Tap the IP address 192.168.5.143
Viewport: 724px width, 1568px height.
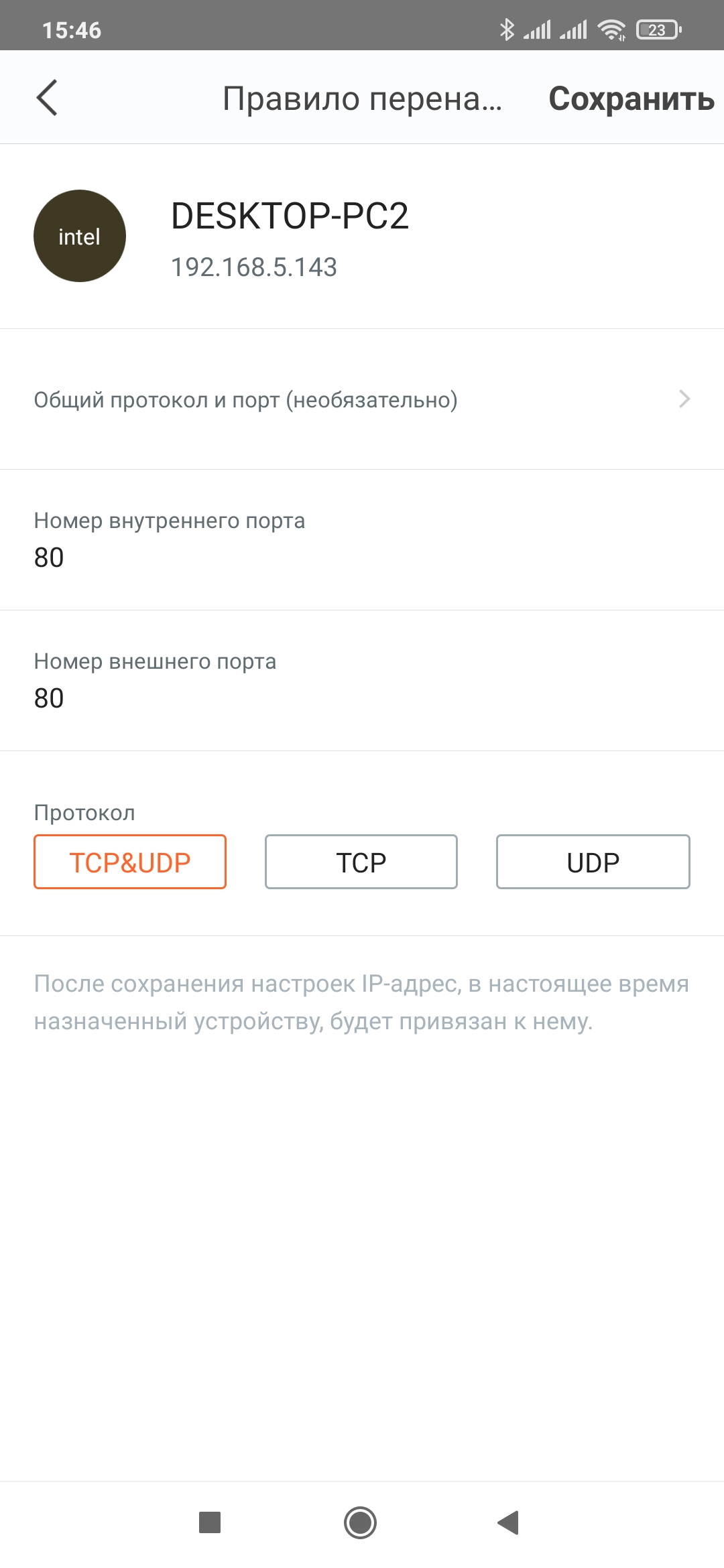[254, 267]
